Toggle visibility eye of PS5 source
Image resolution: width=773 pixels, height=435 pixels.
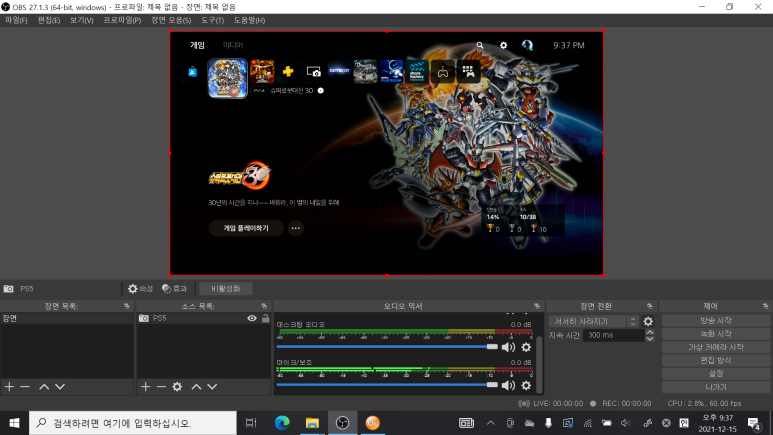click(252, 319)
